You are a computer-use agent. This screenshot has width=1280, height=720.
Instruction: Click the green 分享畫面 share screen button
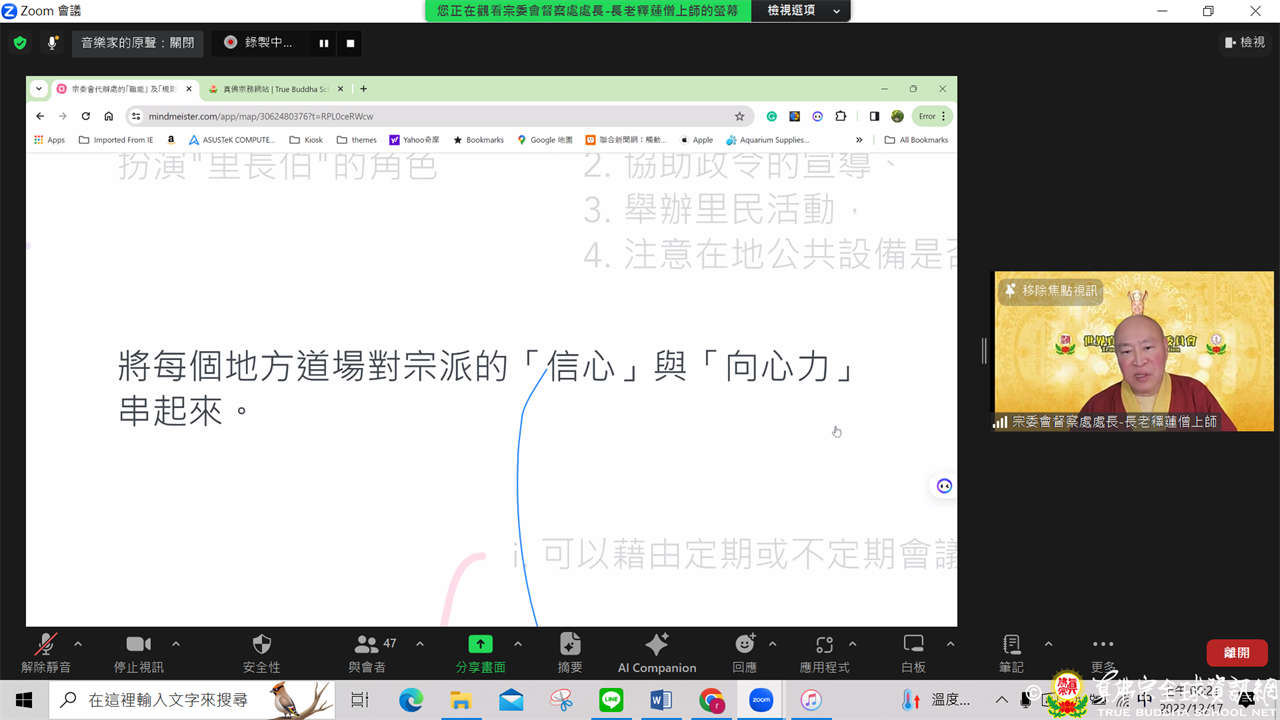click(x=481, y=653)
